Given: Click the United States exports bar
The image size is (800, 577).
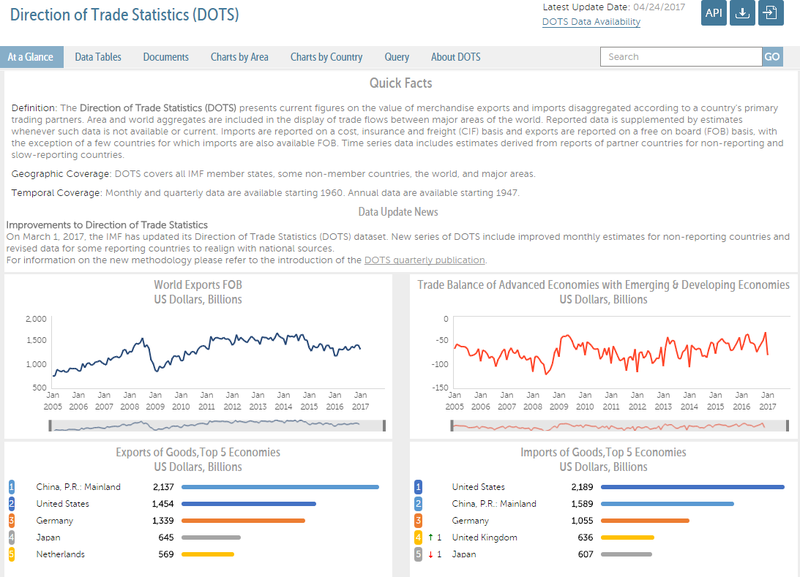Looking at the screenshot, I should [250, 504].
